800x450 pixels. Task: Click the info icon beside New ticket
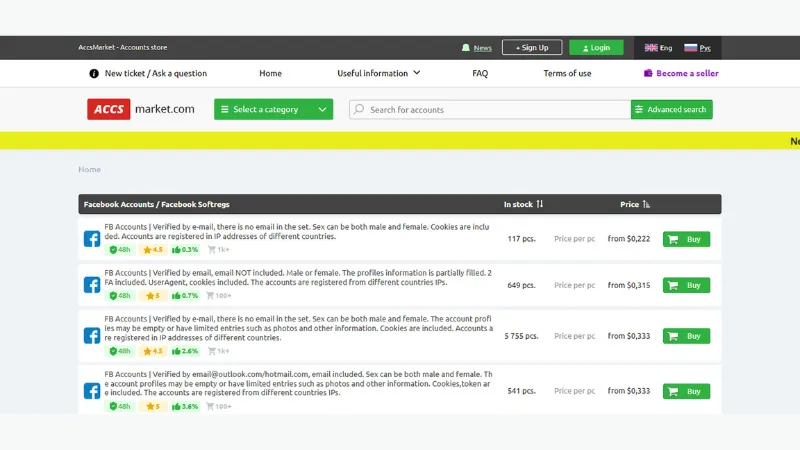tap(94, 73)
